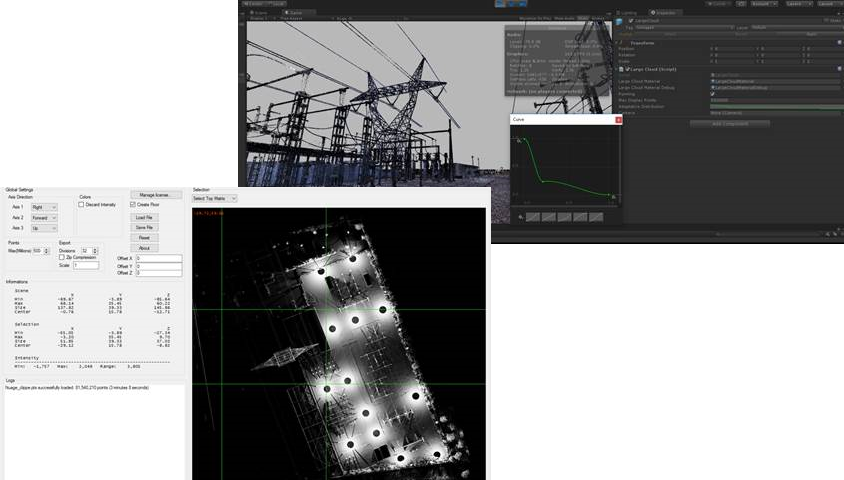Viewport: 844px width, 480px height.
Task: Toggle the Large Cloud (Script) enabled checkbox
Action: click(x=628, y=69)
